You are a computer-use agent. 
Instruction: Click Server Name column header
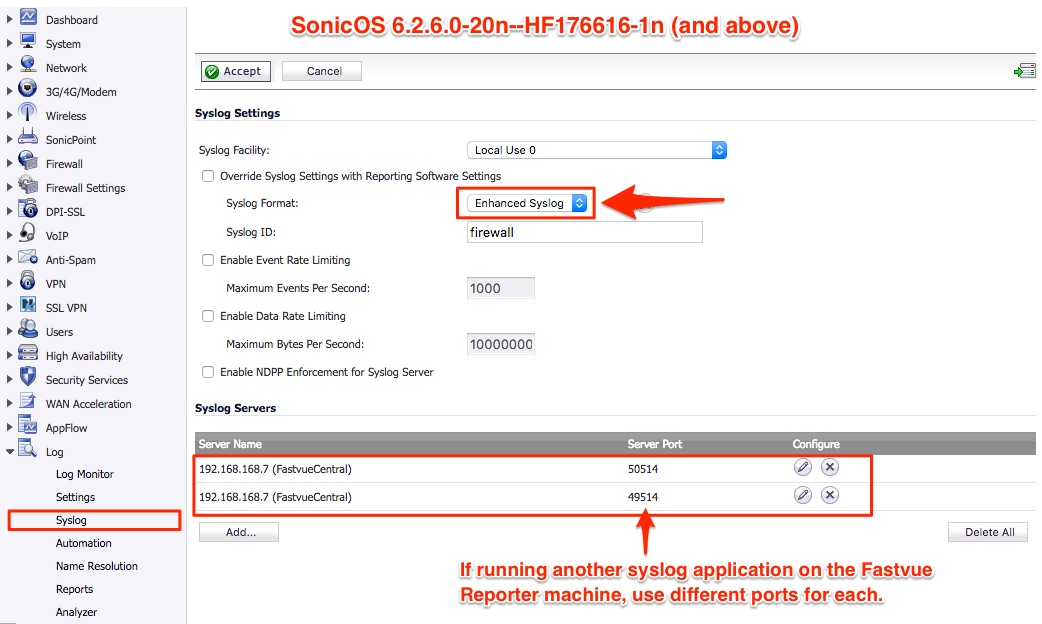point(230,444)
